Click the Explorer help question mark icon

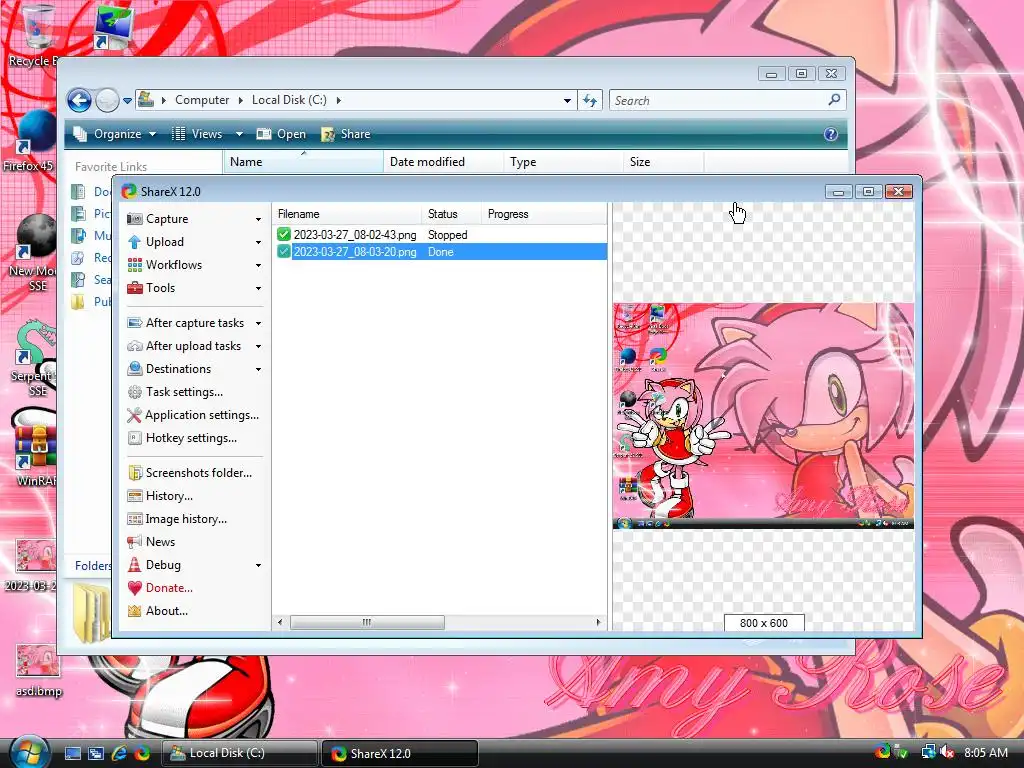click(x=831, y=134)
